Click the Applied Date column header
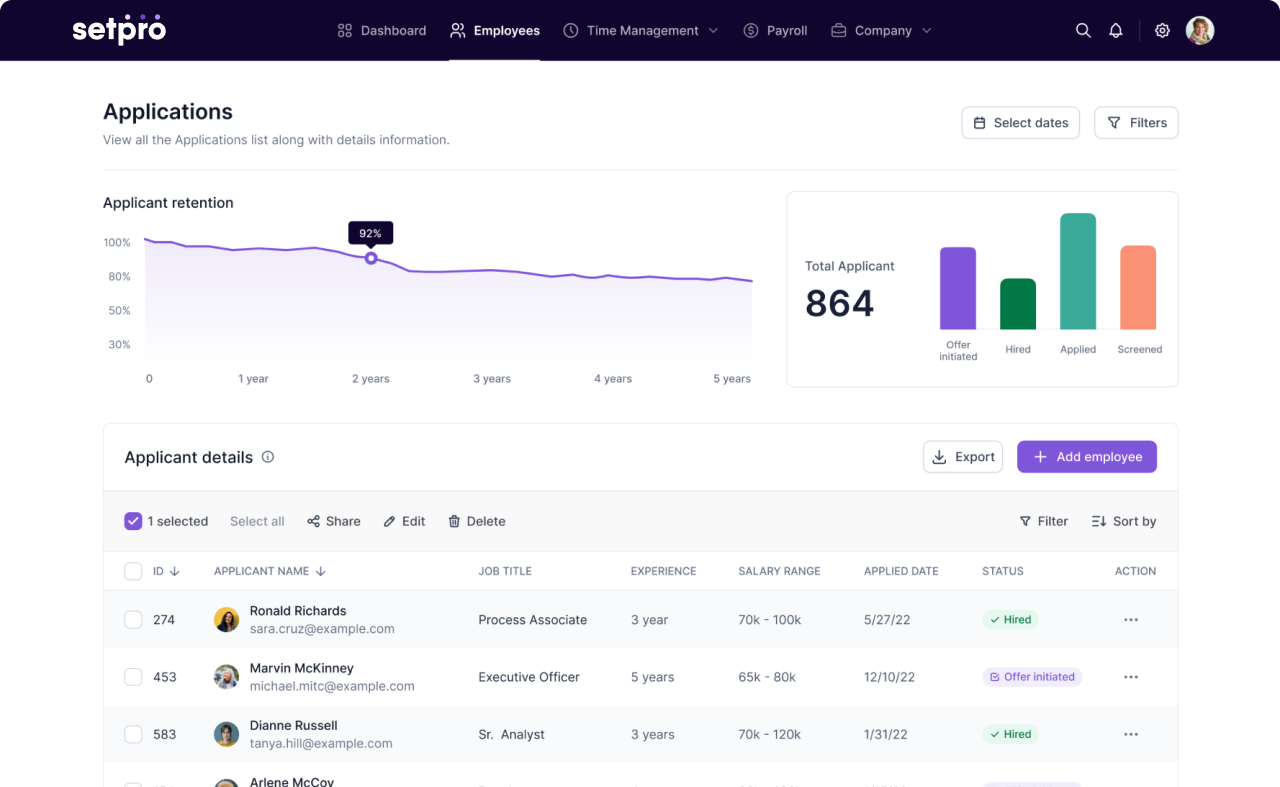This screenshot has width=1280, height=787. pos(901,571)
